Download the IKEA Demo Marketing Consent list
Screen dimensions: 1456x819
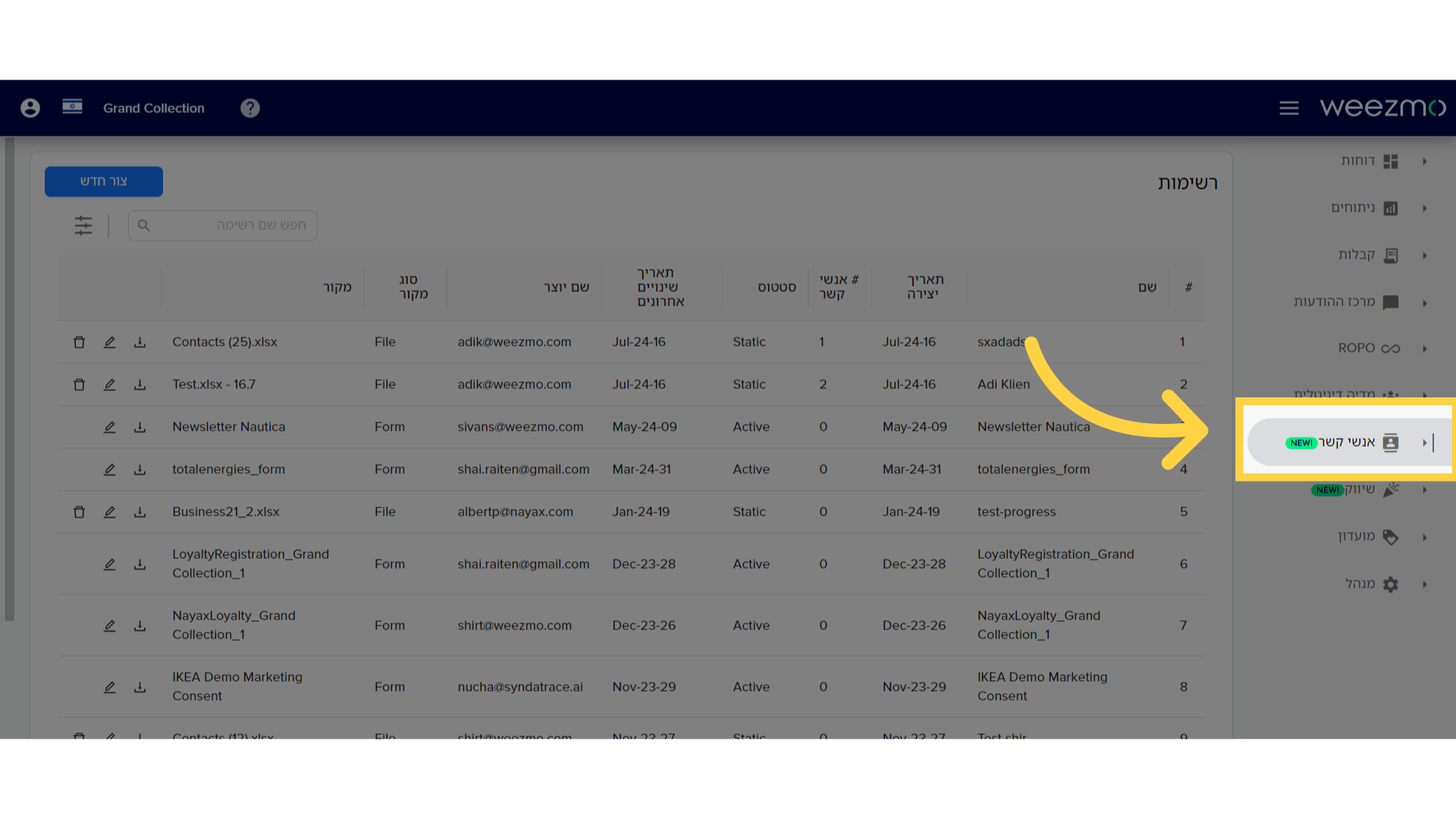140,687
